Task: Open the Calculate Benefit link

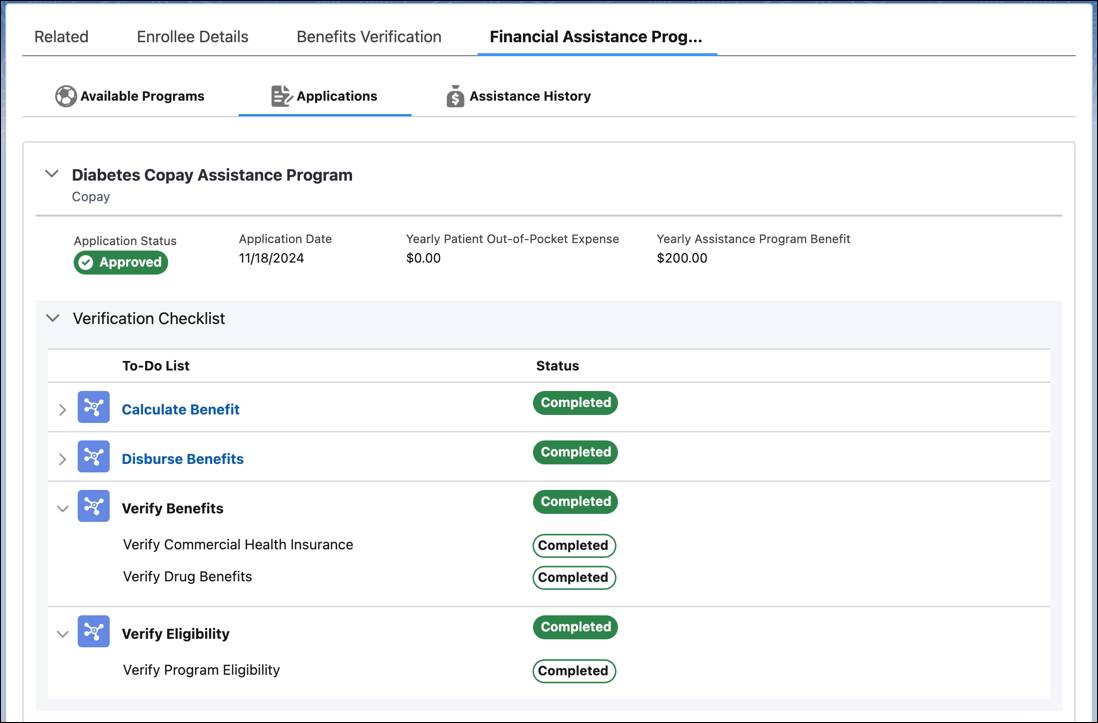Action: click(x=180, y=409)
